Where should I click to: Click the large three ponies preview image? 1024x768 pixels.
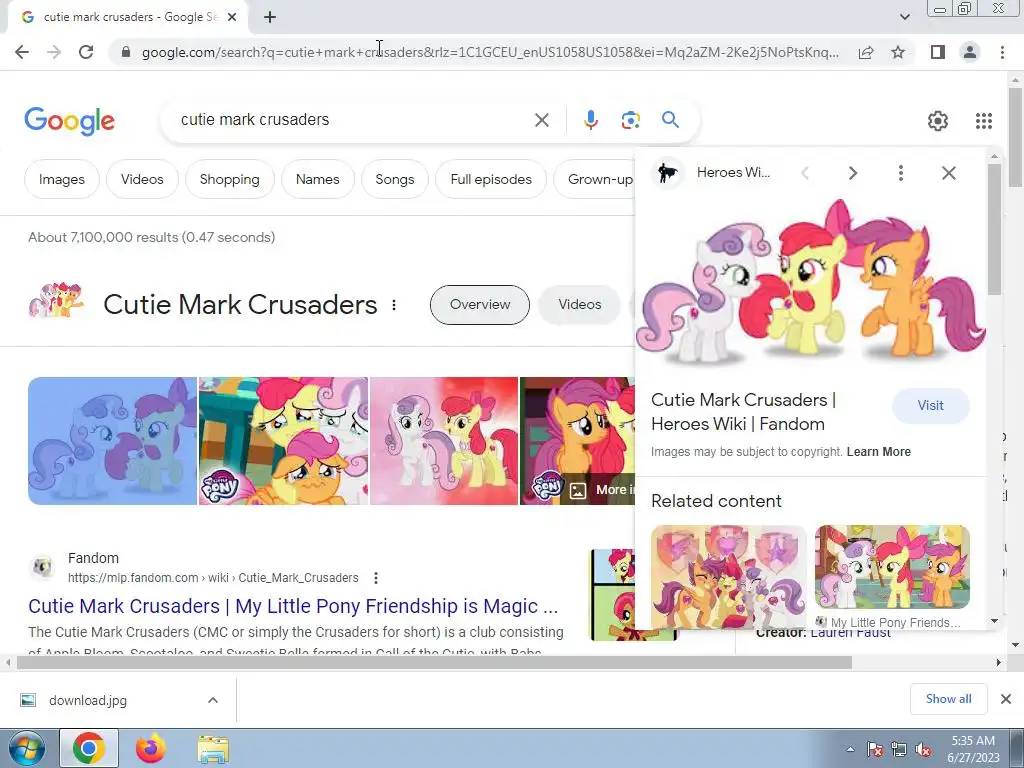pyautogui.click(x=810, y=282)
